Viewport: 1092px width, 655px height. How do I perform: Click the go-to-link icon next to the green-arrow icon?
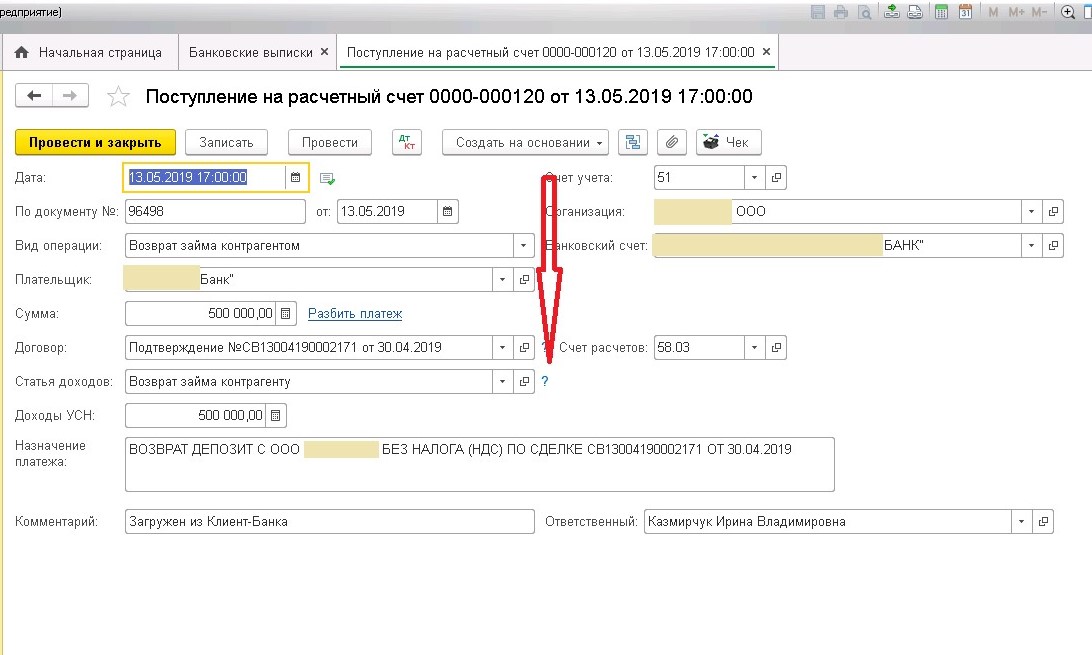(x=915, y=12)
